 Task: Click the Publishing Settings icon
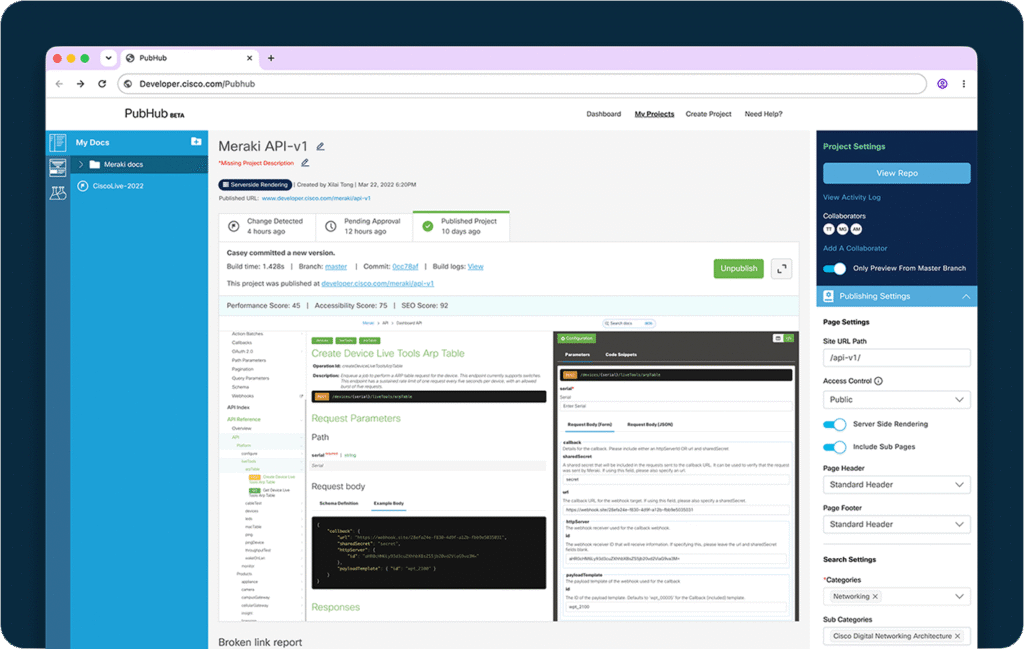click(x=828, y=296)
